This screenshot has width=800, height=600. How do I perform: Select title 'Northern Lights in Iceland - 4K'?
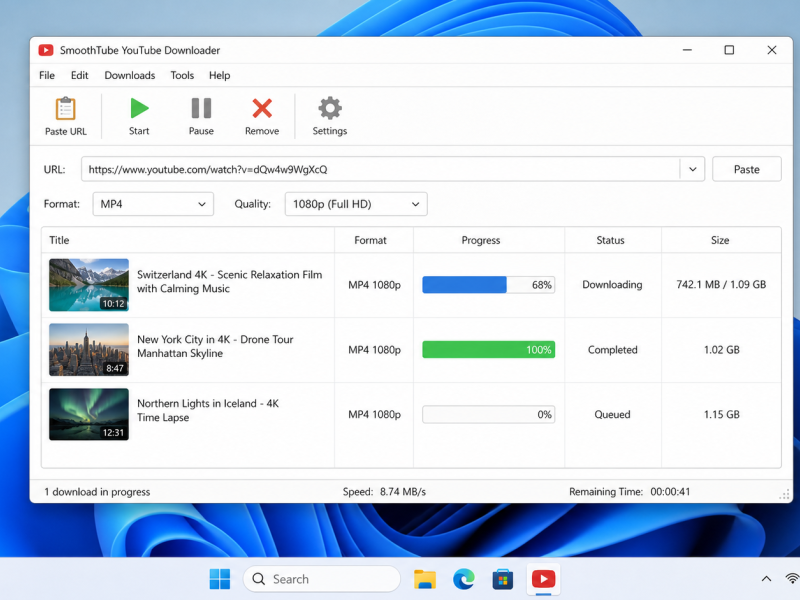pyautogui.click(x=208, y=404)
